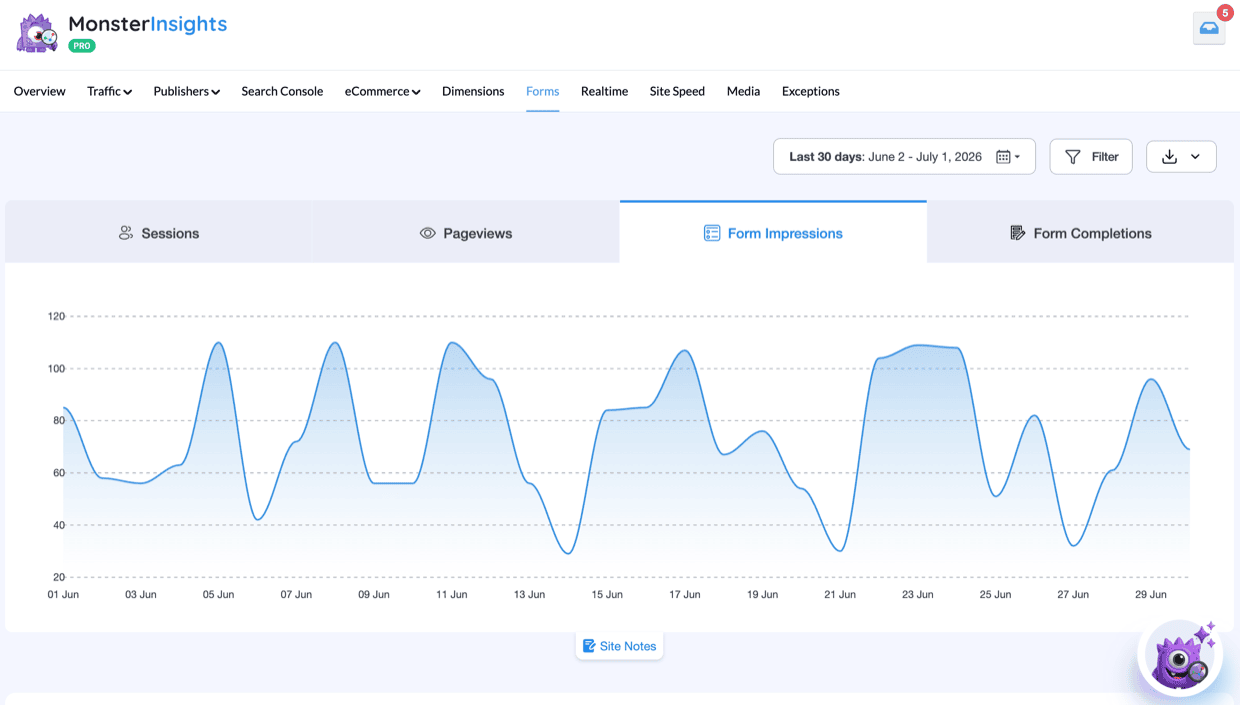Click the green PRO badge

click(x=82, y=45)
